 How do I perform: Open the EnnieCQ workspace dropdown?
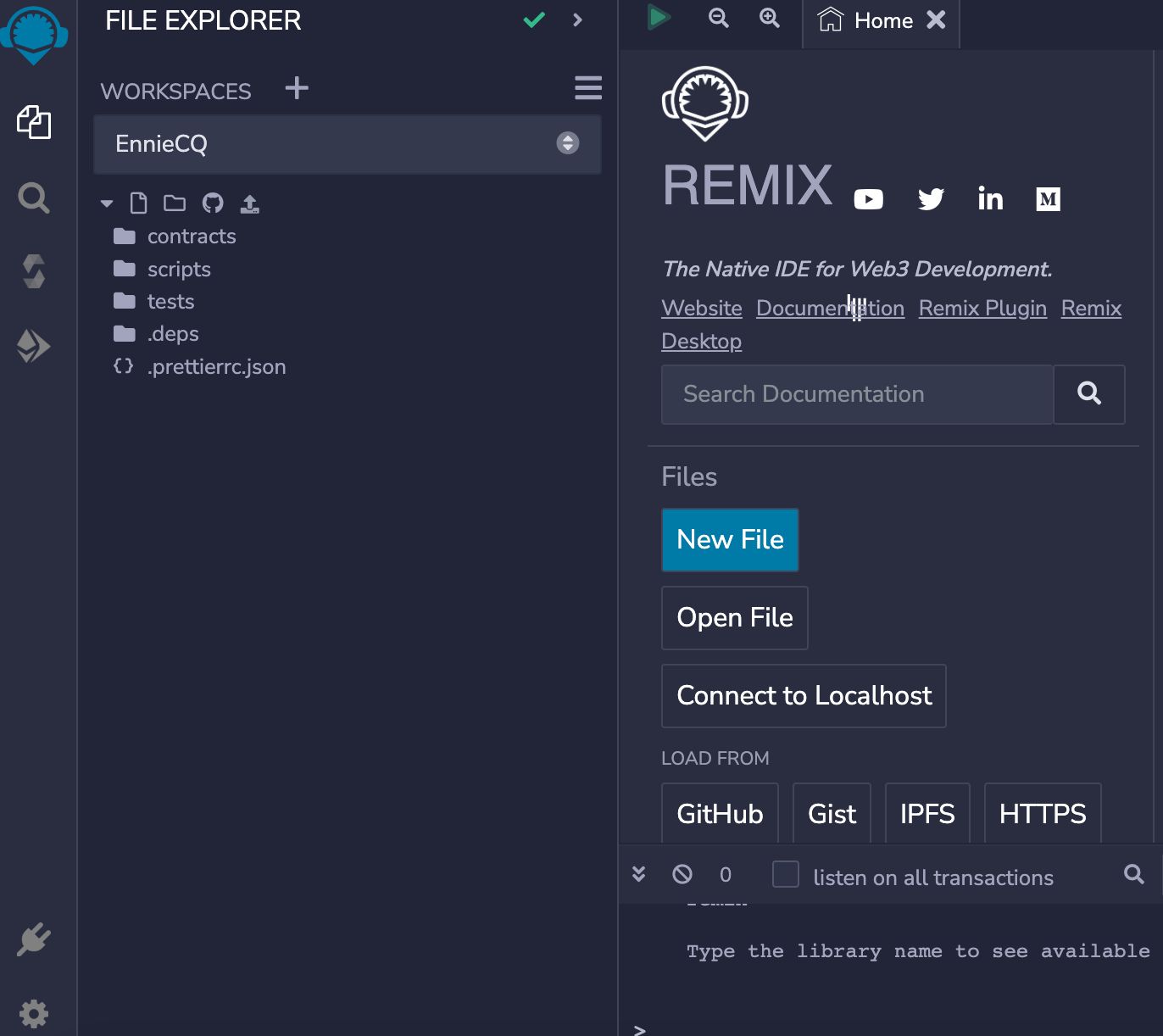point(348,144)
